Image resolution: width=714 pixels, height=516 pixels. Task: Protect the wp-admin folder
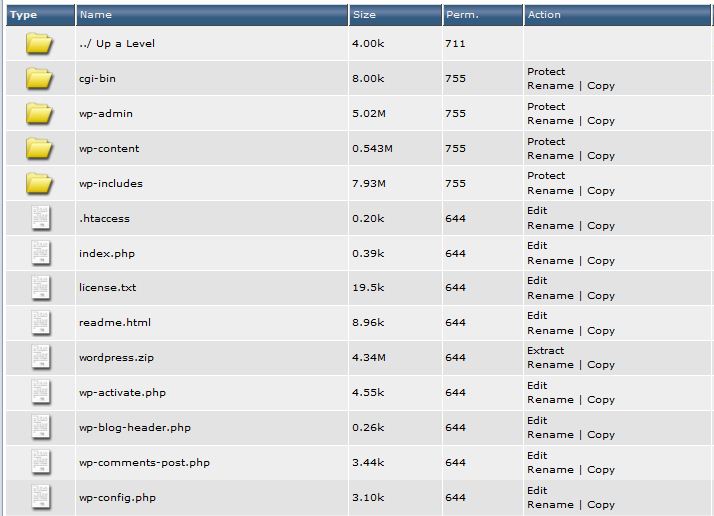click(546, 107)
